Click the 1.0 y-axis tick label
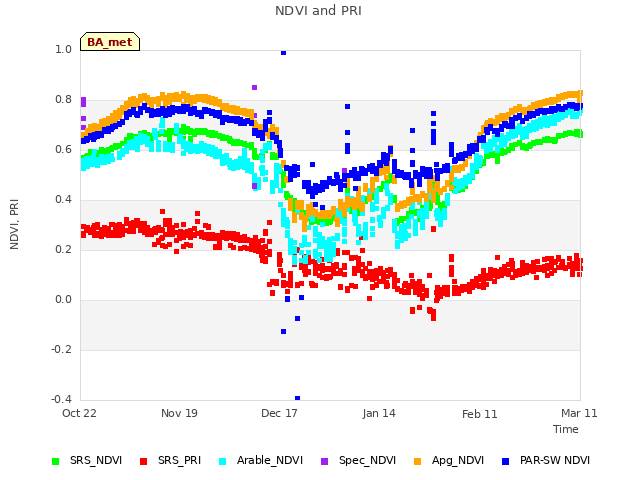This screenshot has height=480, width=640. 63,49
